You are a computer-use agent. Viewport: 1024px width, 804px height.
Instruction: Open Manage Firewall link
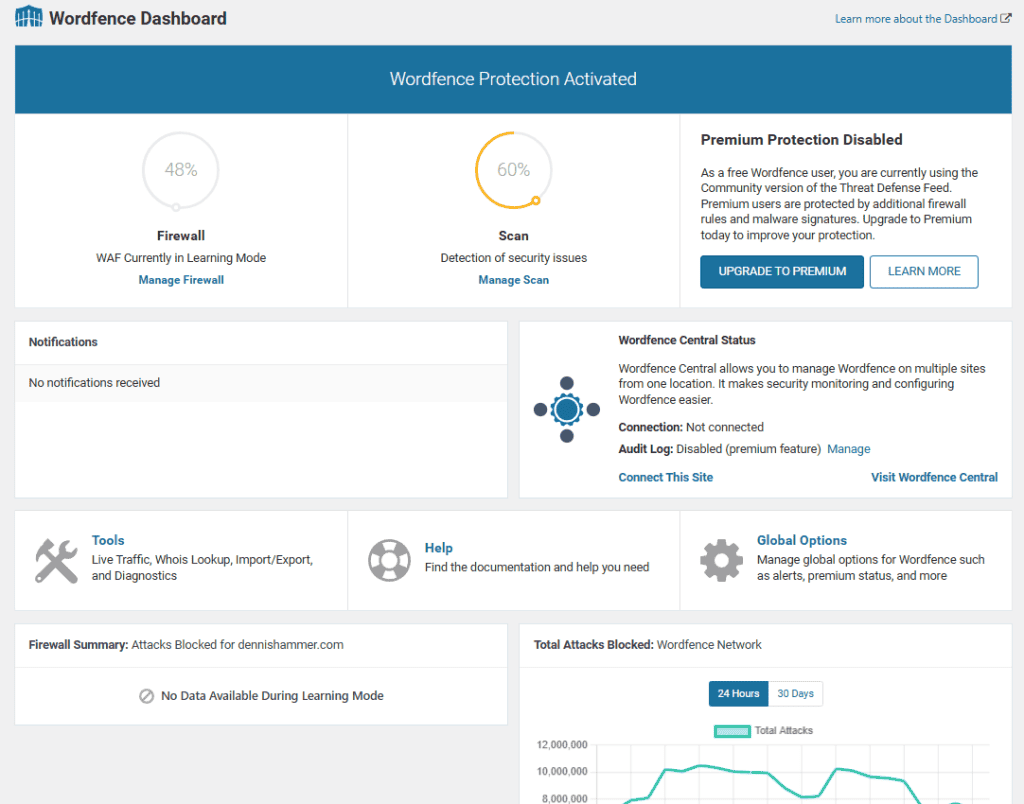(x=181, y=280)
